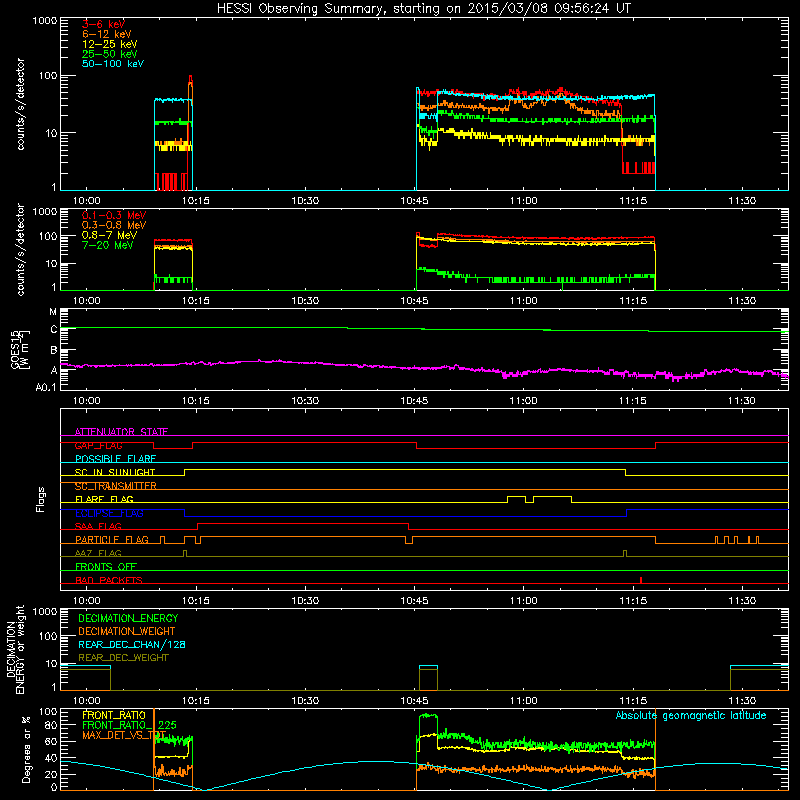800x800 pixels.
Task: Click the DECIMATION_WEIGHT legend label
Action: click(127, 631)
